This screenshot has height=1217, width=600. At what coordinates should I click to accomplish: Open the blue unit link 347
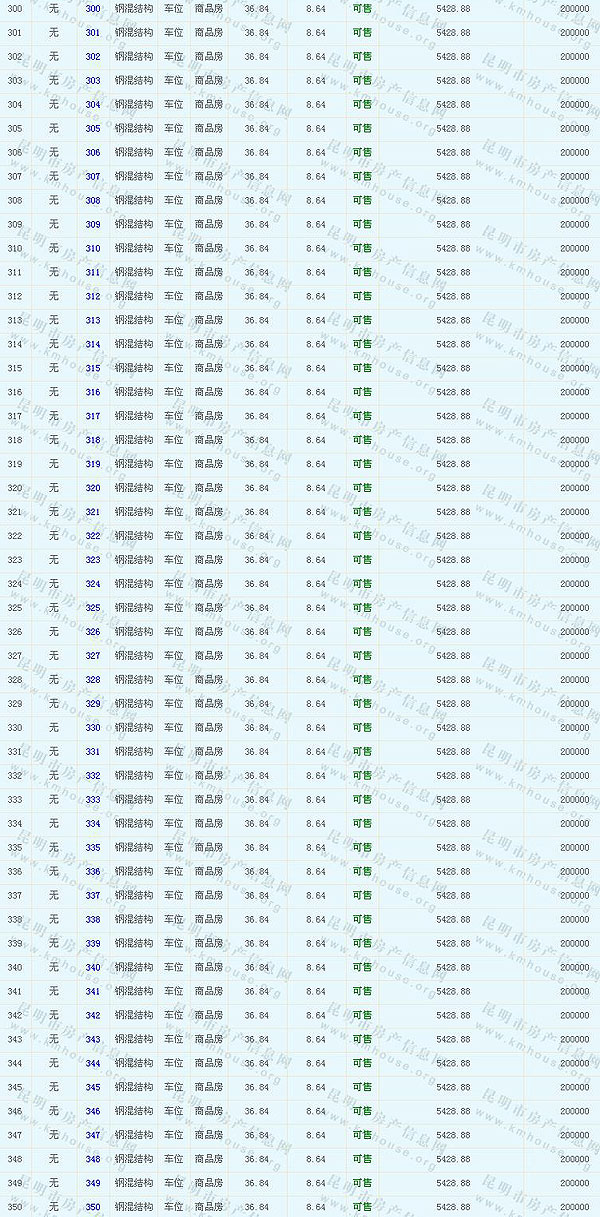(93, 1136)
